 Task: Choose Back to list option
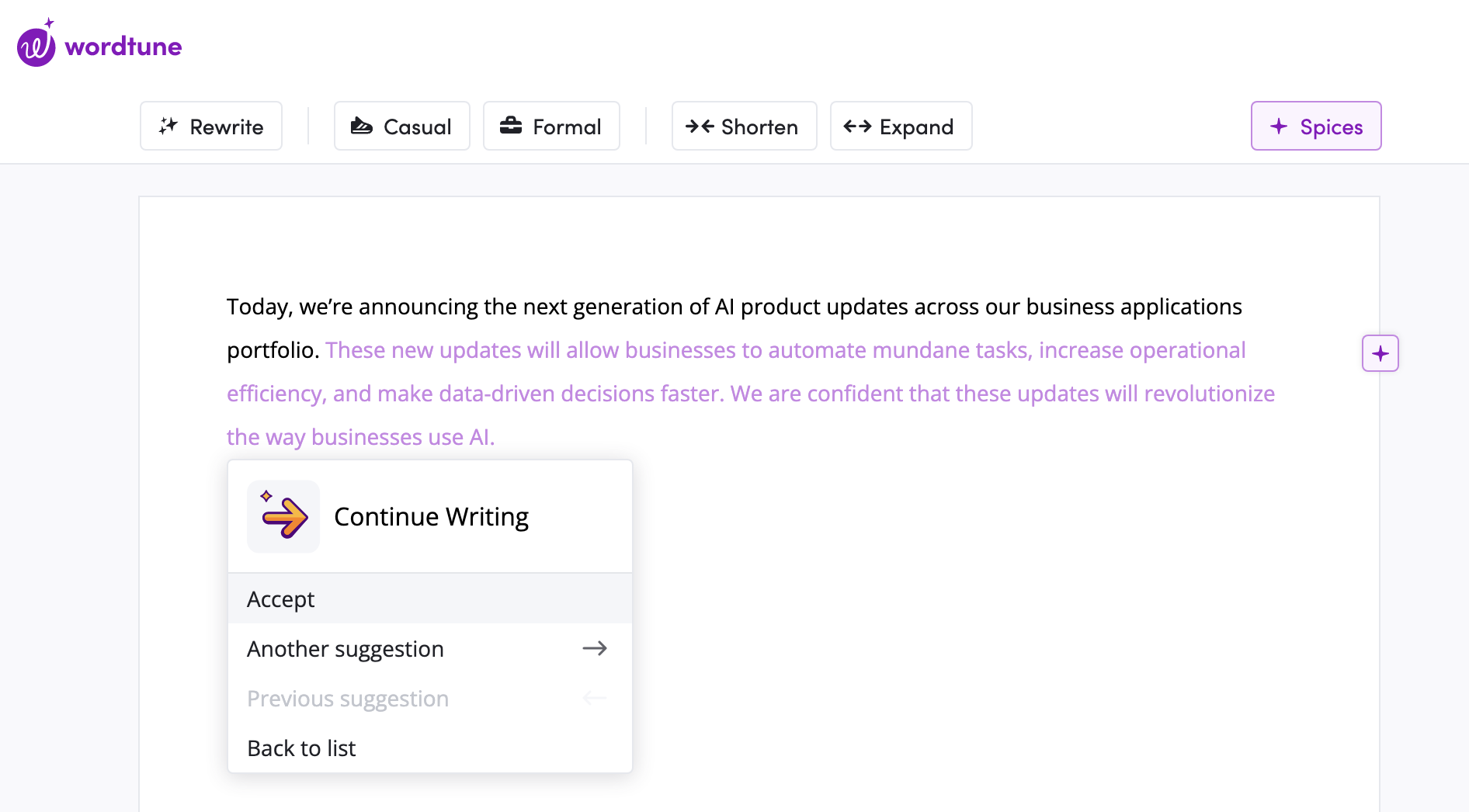(x=301, y=748)
